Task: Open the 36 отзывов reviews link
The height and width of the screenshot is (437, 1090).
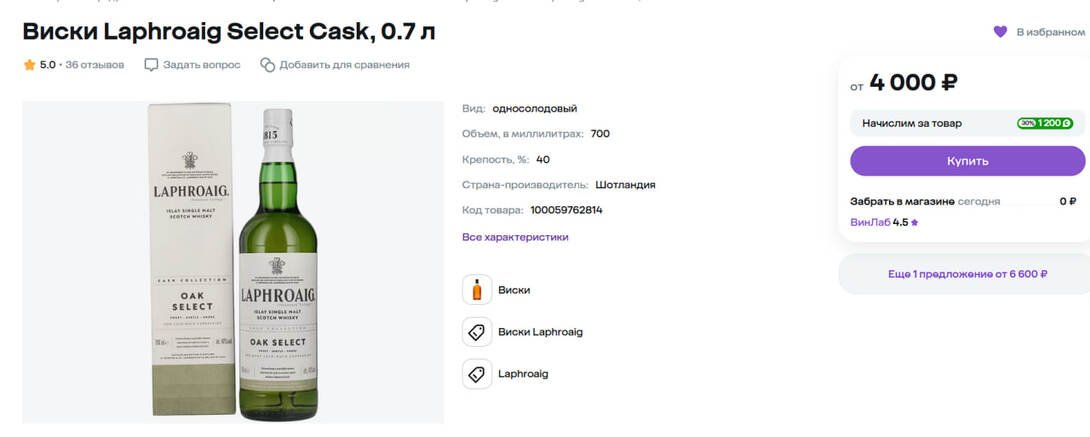Action: point(95,65)
